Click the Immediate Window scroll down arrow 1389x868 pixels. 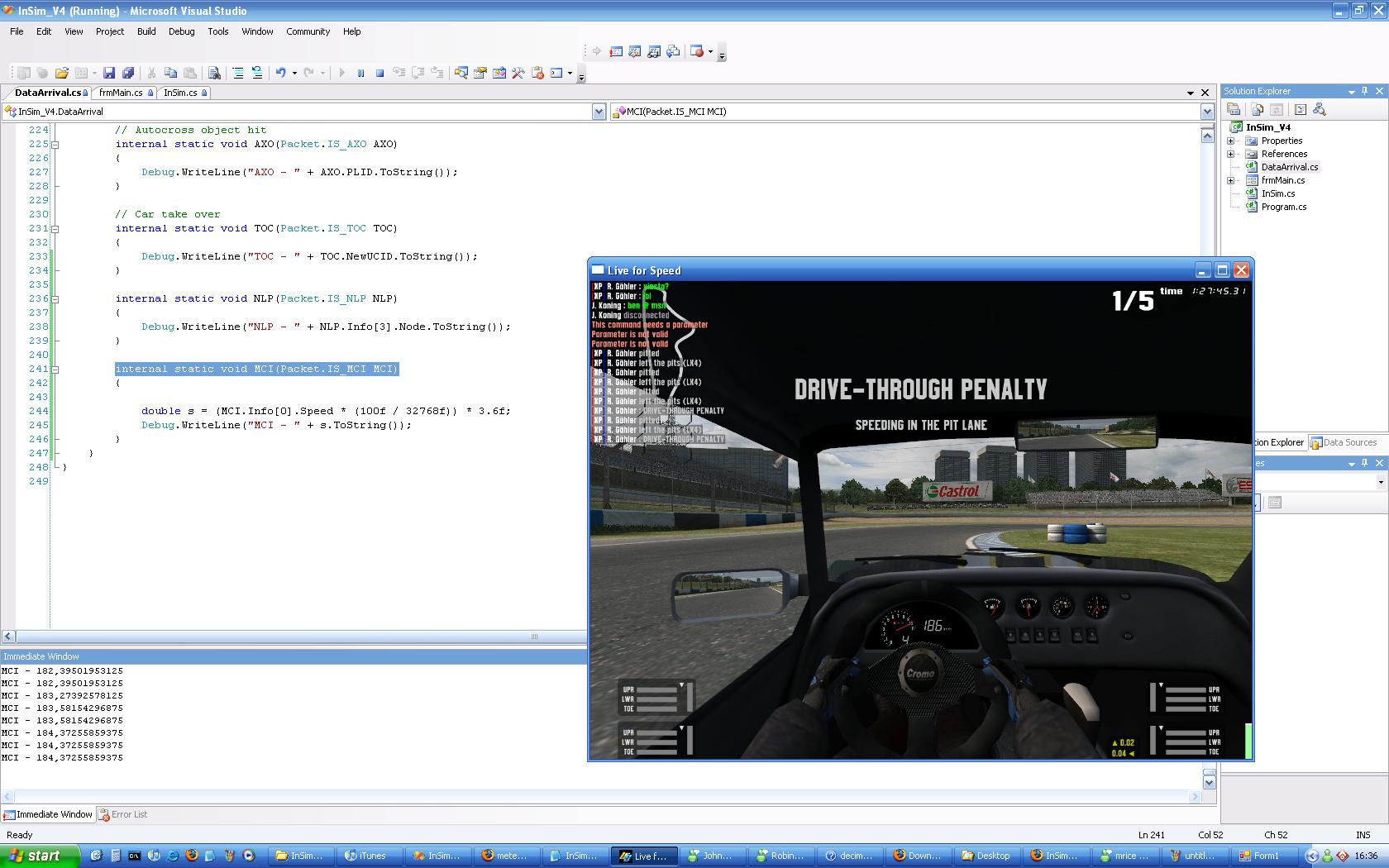(x=1209, y=782)
